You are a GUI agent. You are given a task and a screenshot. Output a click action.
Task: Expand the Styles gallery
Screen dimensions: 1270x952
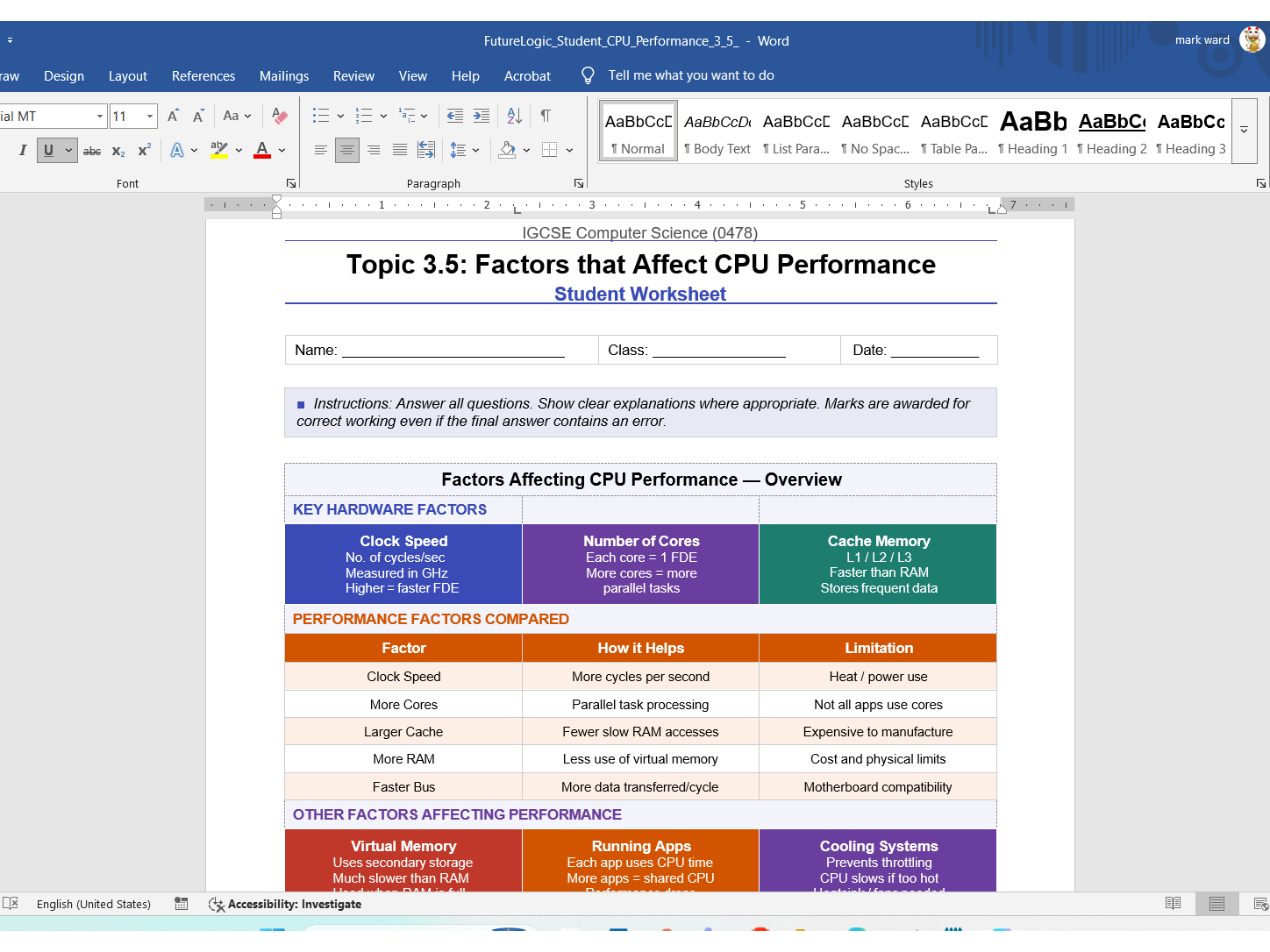coord(1244,131)
